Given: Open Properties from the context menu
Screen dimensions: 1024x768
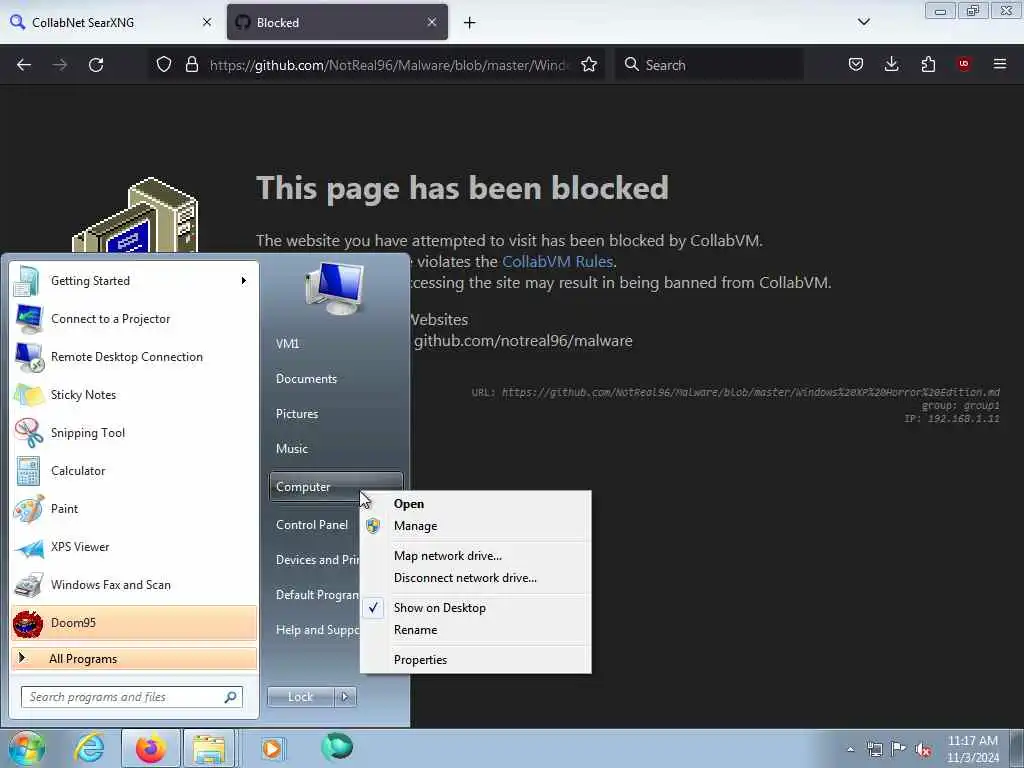Looking at the screenshot, I should click(x=475, y=660).
